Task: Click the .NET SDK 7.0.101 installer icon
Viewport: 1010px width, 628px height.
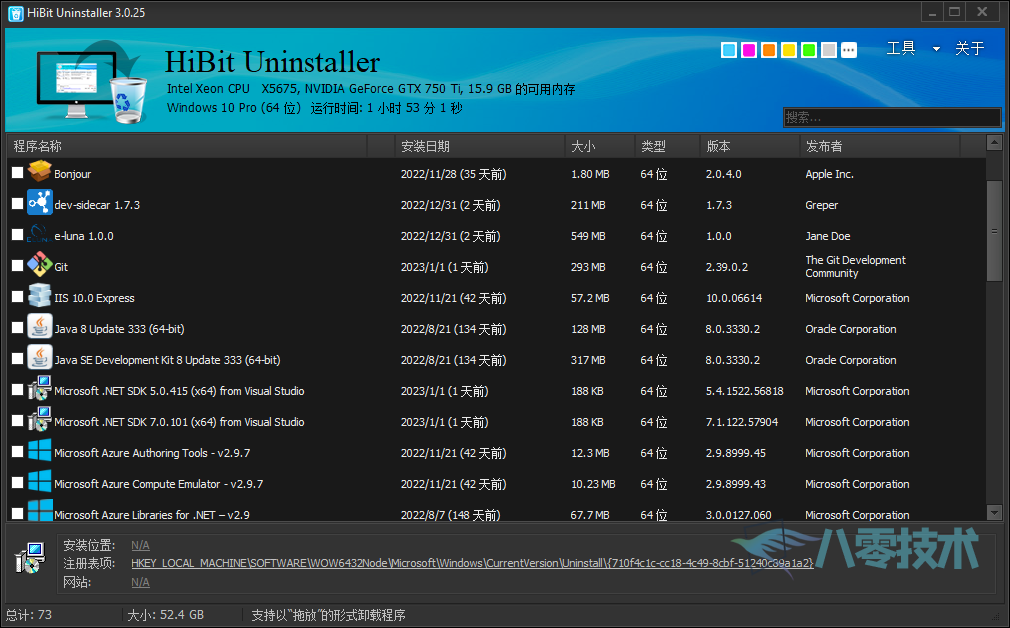Action: click(39, 419)
